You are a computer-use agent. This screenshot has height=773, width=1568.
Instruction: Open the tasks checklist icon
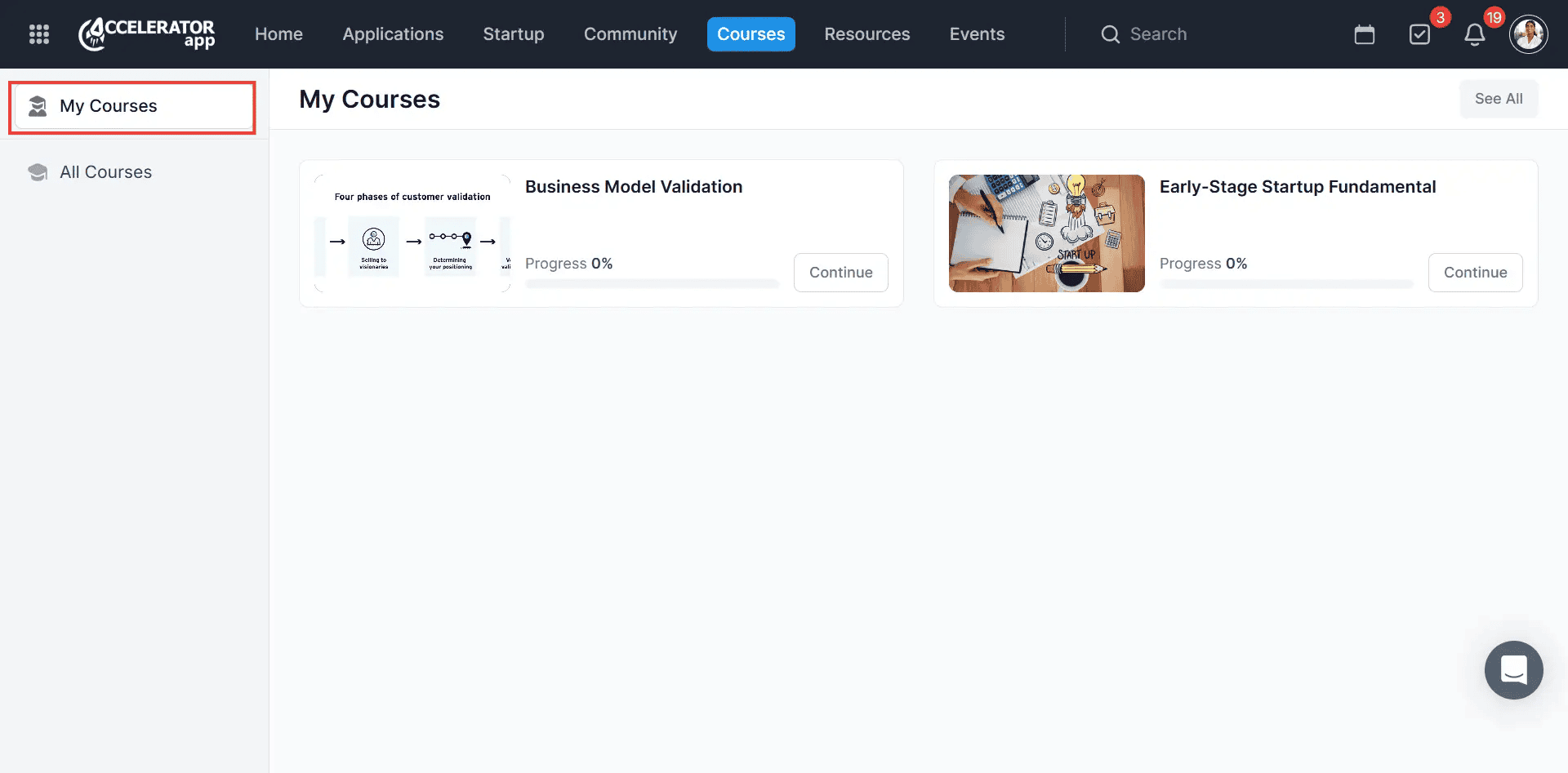1419,34
